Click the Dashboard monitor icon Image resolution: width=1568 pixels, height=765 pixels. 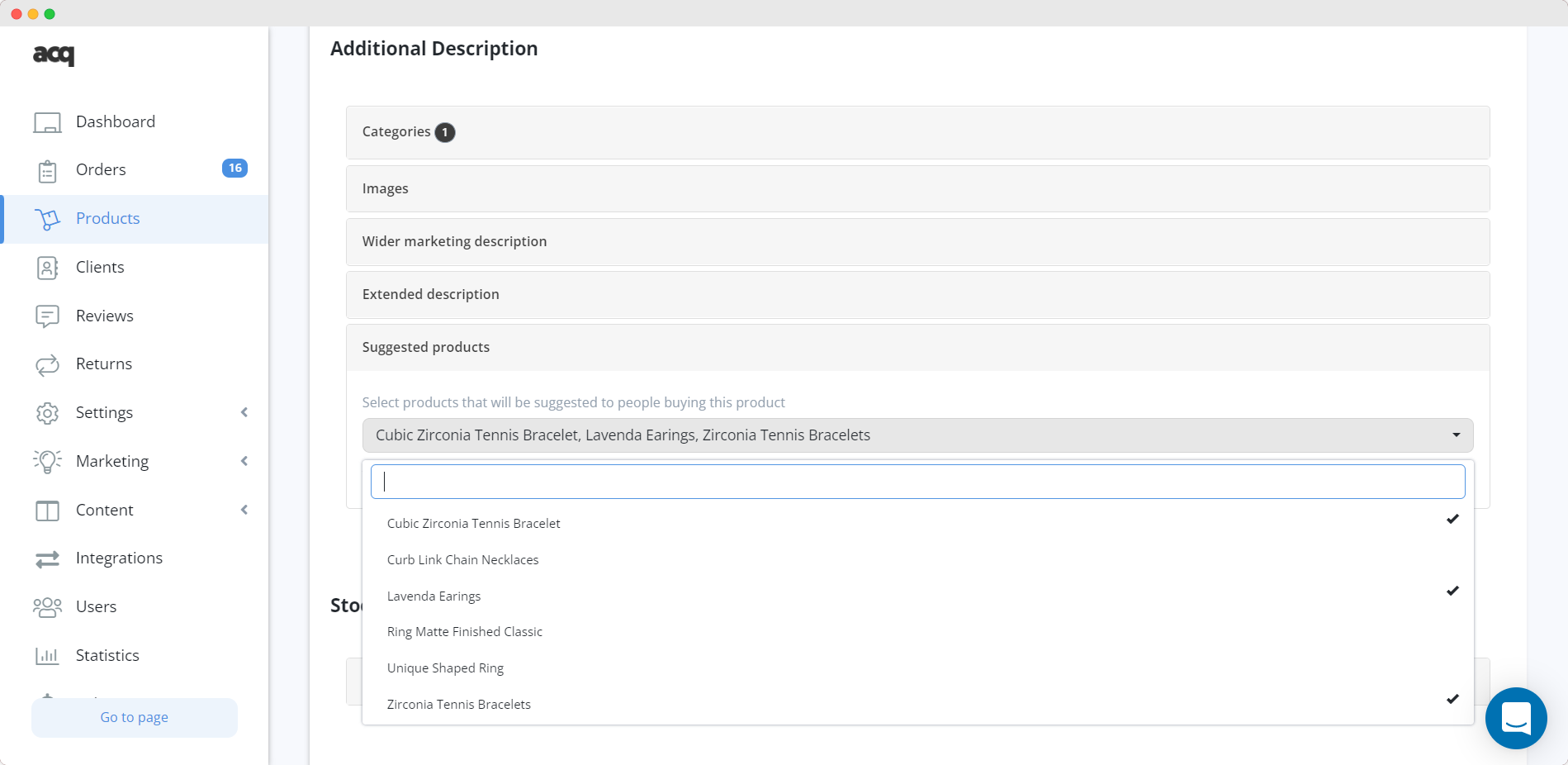pyautogui.click(x=47, y=122)
